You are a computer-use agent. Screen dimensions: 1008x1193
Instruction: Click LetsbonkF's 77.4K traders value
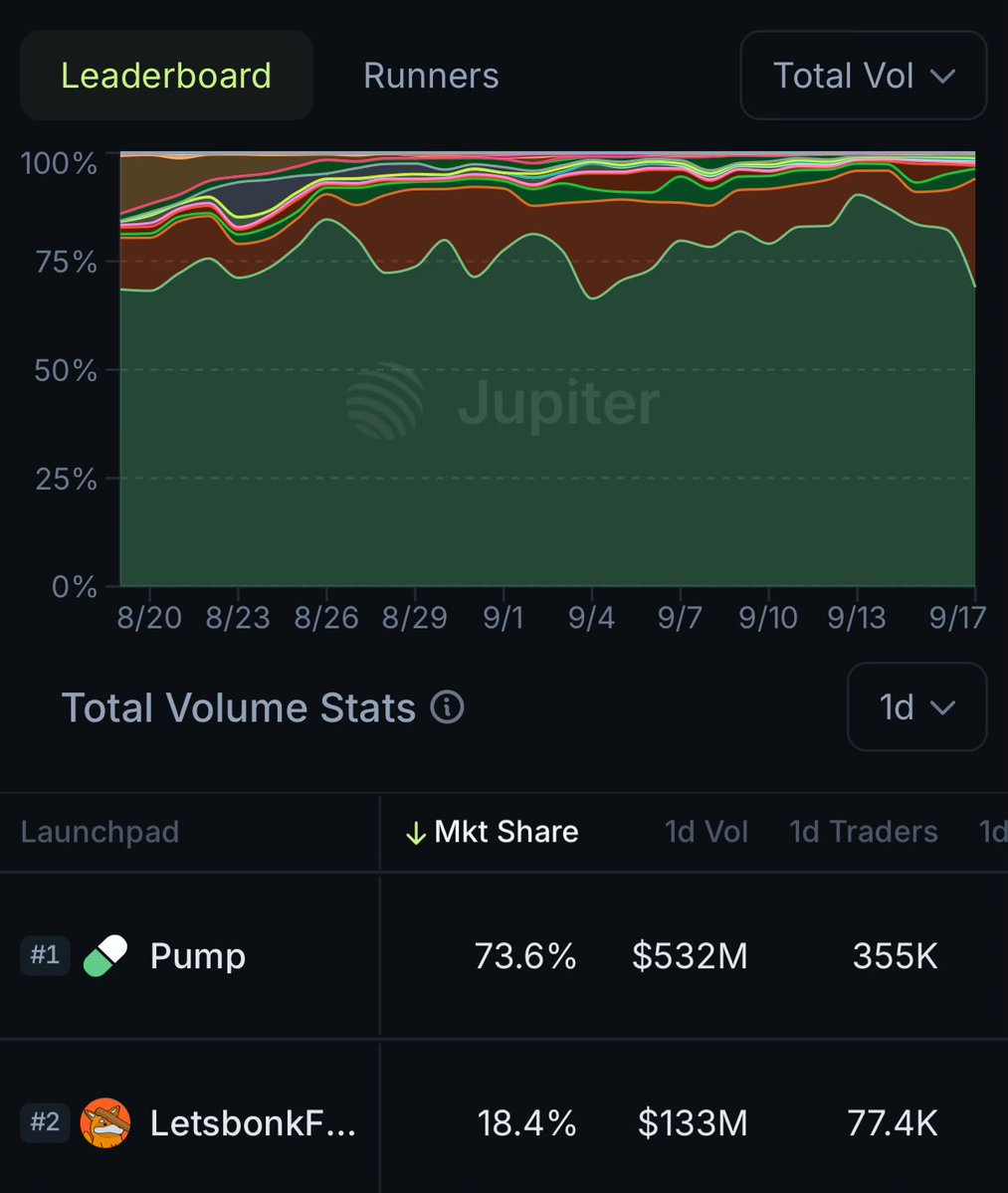[x=893, y=1123]
